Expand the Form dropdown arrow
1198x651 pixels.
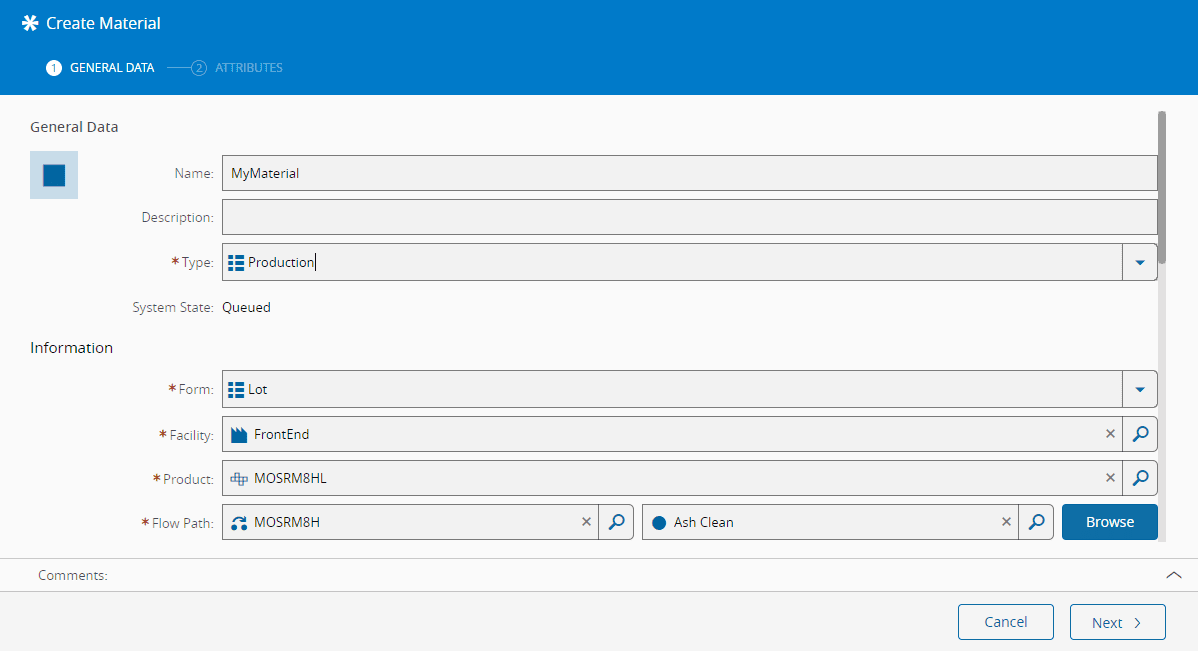[x=1140, y=389]
